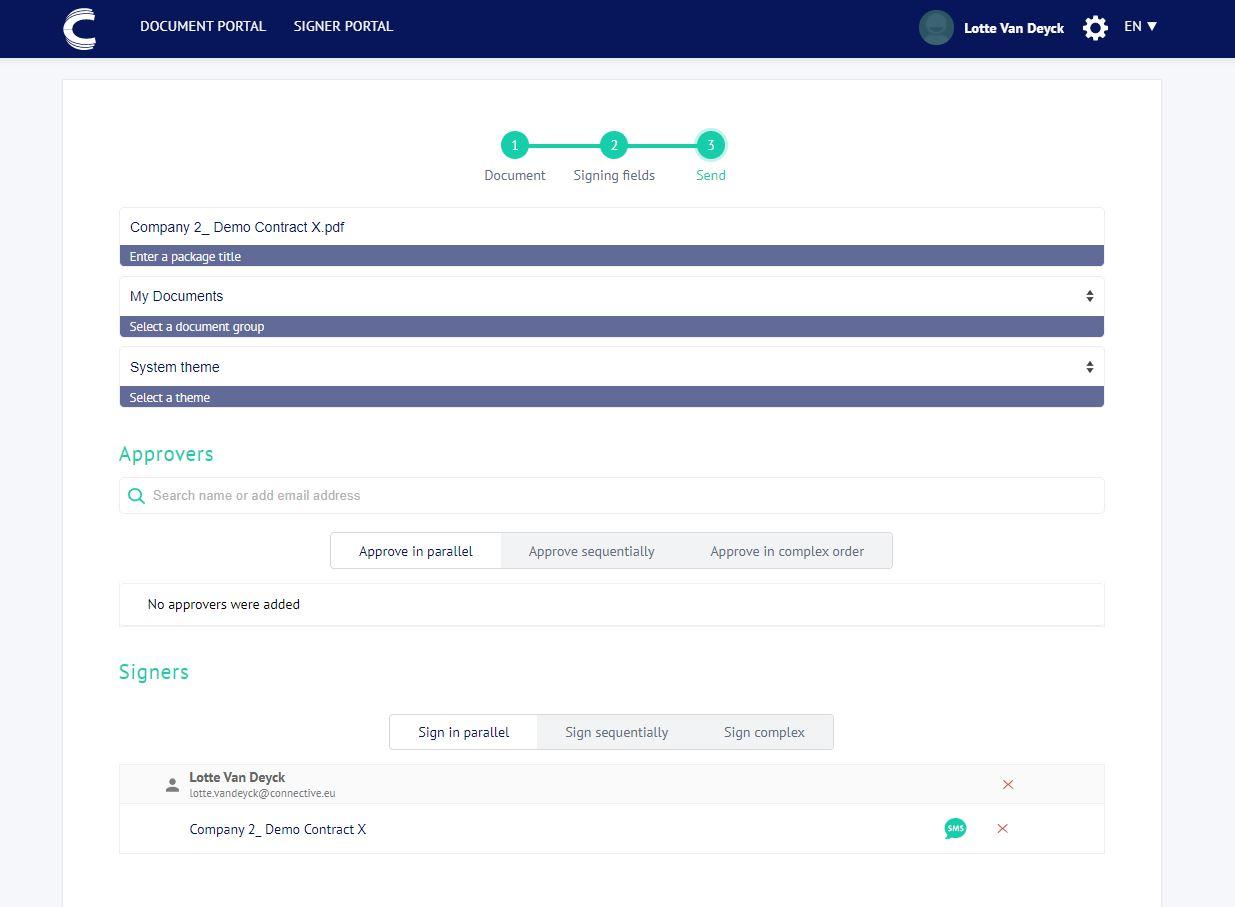The width and height of the screenshot is (1235, 907).
Task: Click the person icon beside Lotte Van Deyck
Action: (x=172, y=785)
